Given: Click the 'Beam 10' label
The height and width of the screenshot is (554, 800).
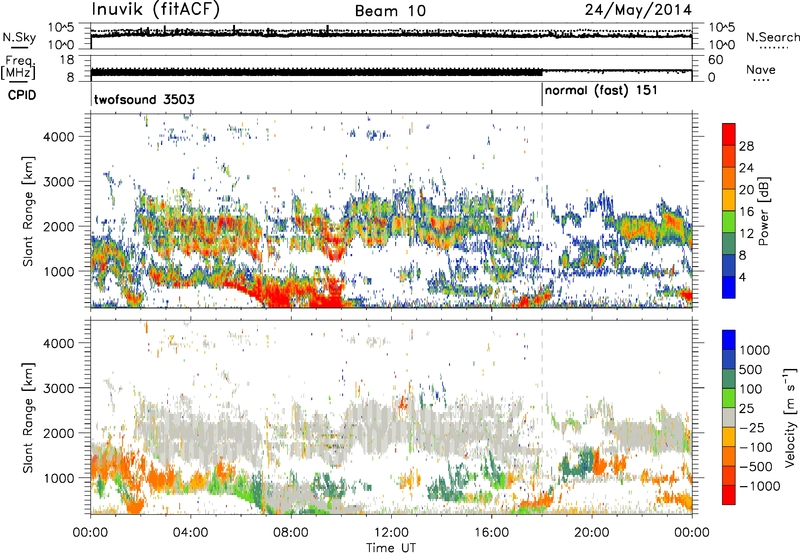Looking at the screenshot, I should click(390, 11).
